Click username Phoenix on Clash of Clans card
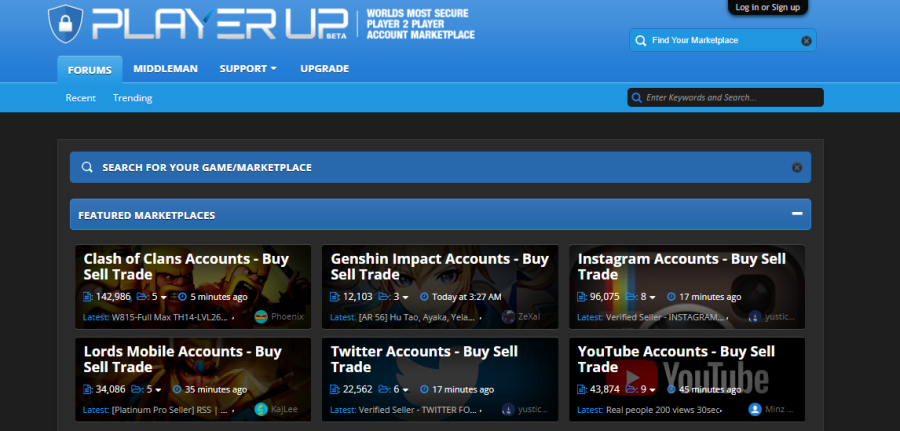Viewport: 900px width, 431px height. click(x=287, y=317)
